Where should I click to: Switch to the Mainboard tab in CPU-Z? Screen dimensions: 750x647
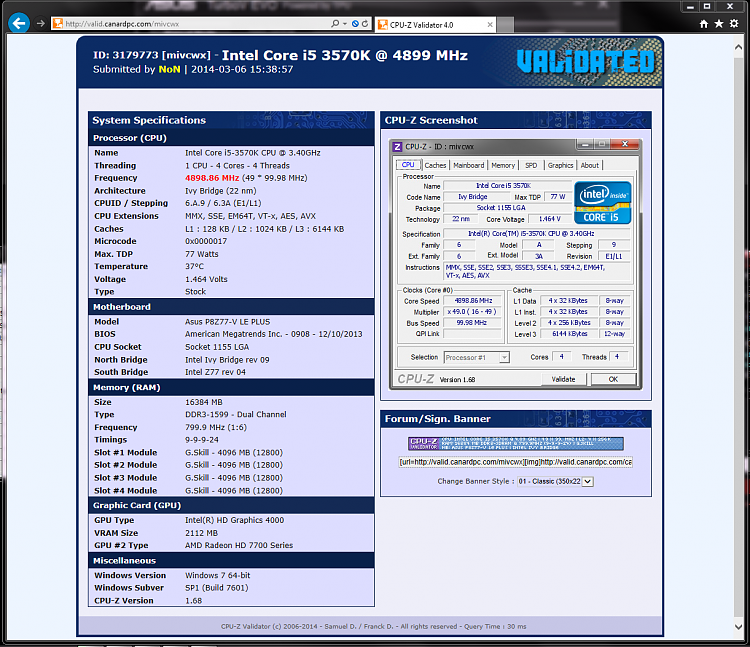[469, 165]
